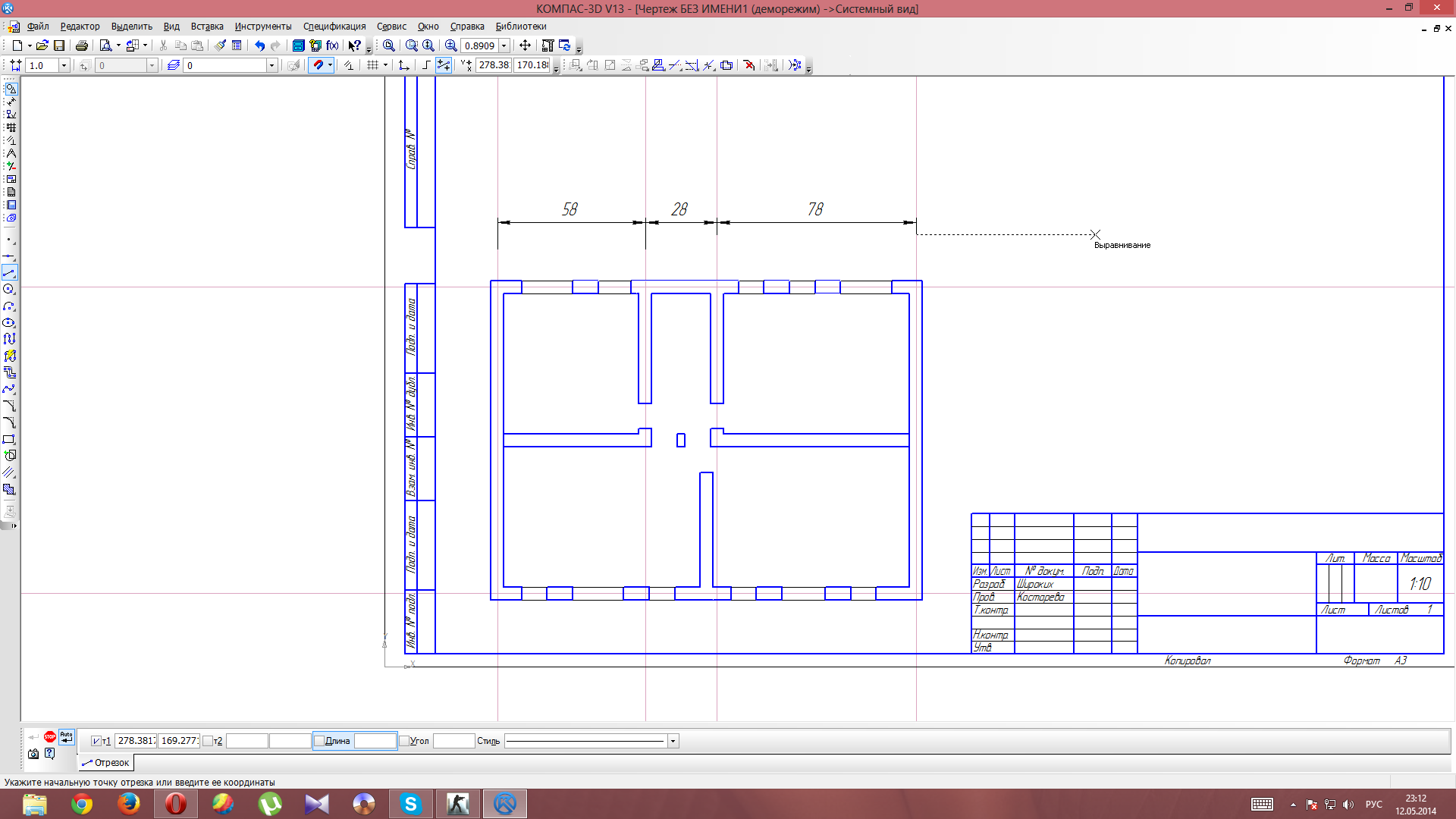
Task: Expand the current step 1.0 dropdown
Action: [64, 65]
